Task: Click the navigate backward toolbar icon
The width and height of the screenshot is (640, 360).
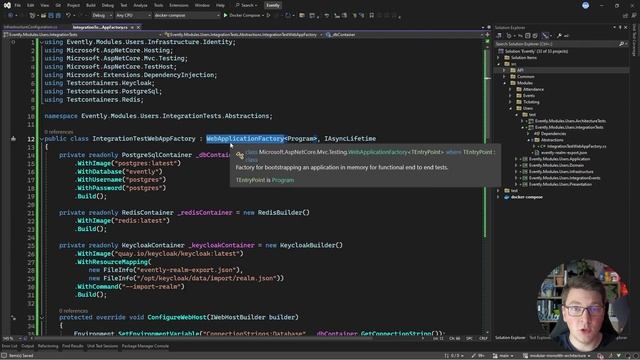Action: pos(10,16)
